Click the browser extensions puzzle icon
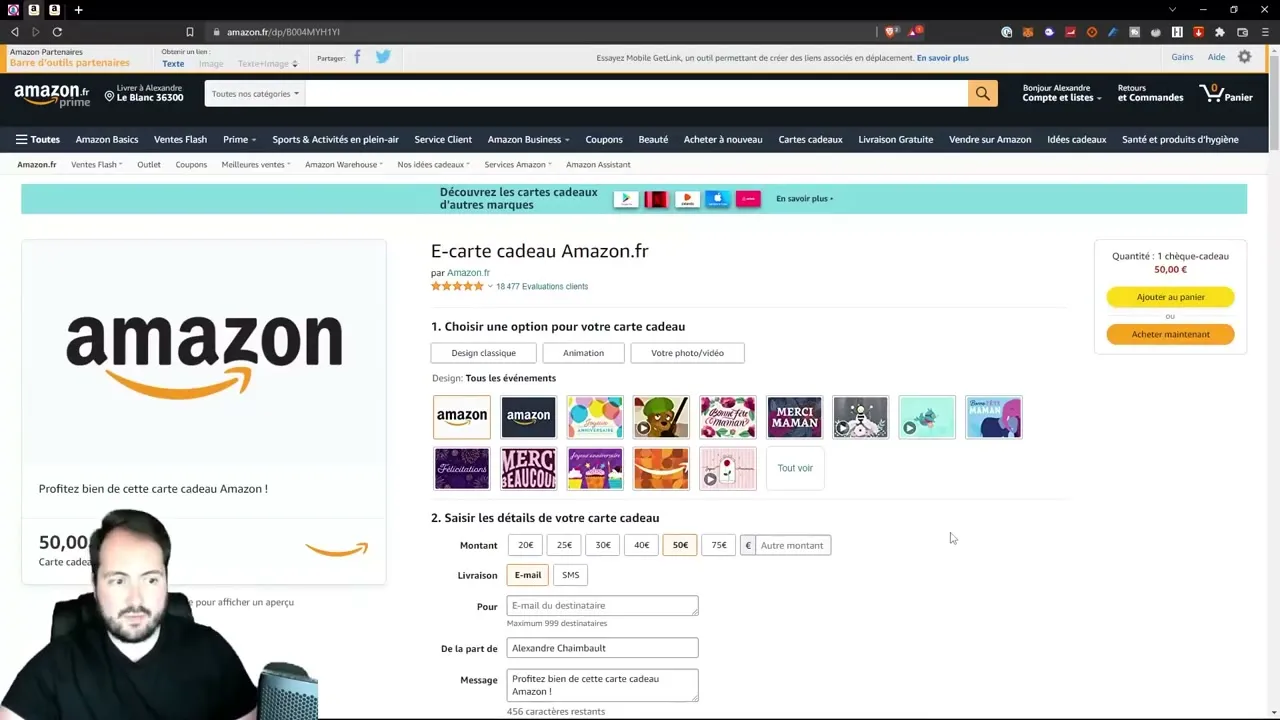 click(x=1219, y=31)
